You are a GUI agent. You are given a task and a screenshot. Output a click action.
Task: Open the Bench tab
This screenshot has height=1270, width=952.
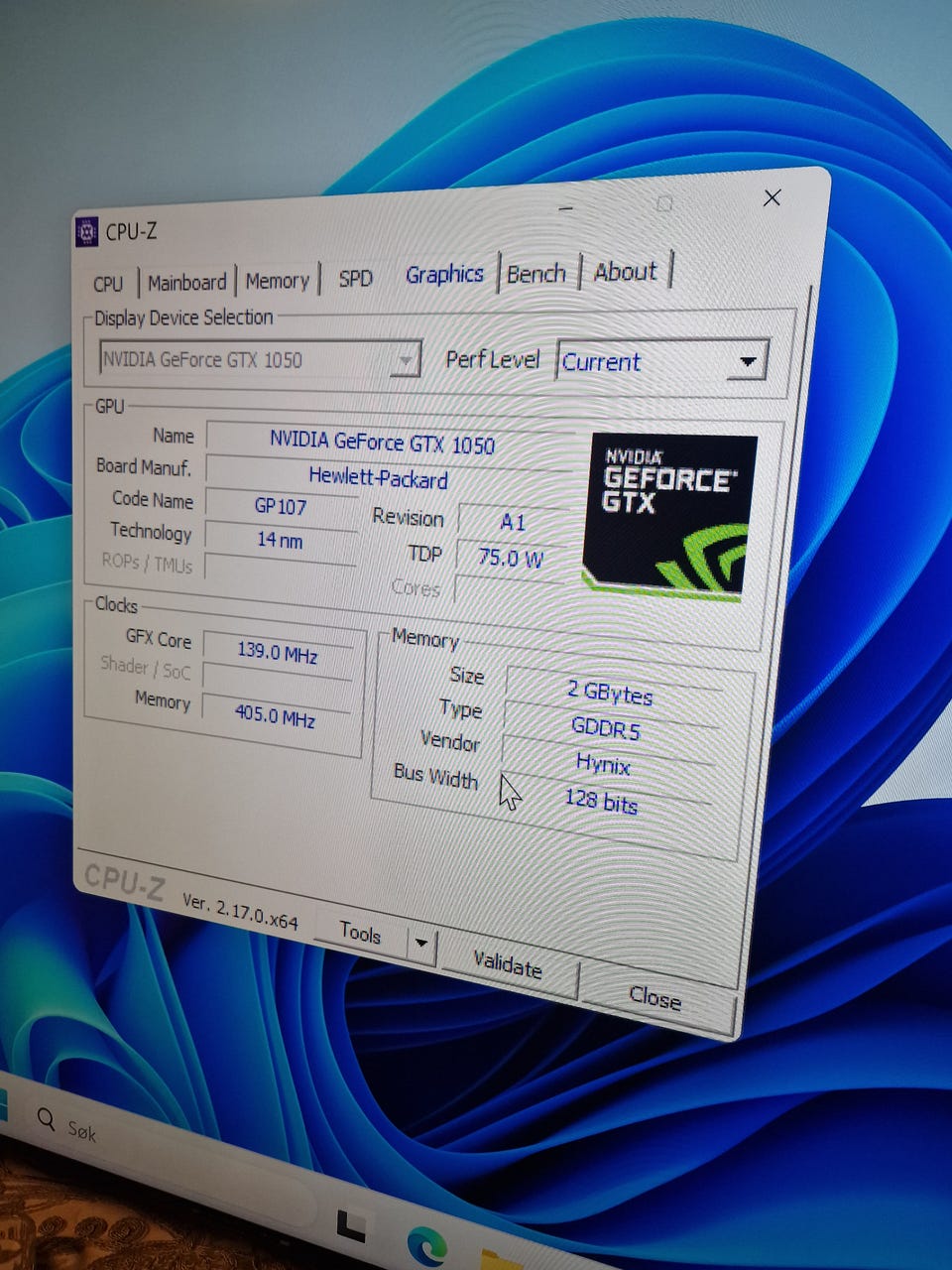(x=535, y=273)
